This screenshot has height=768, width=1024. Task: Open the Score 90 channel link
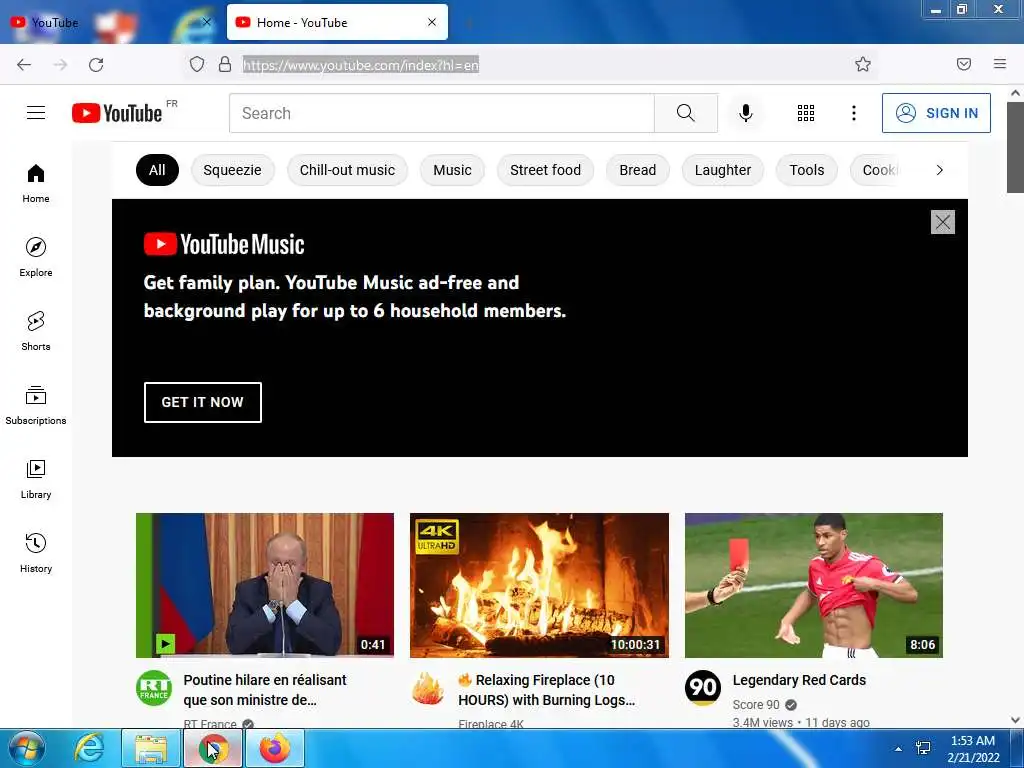(756, 705)
